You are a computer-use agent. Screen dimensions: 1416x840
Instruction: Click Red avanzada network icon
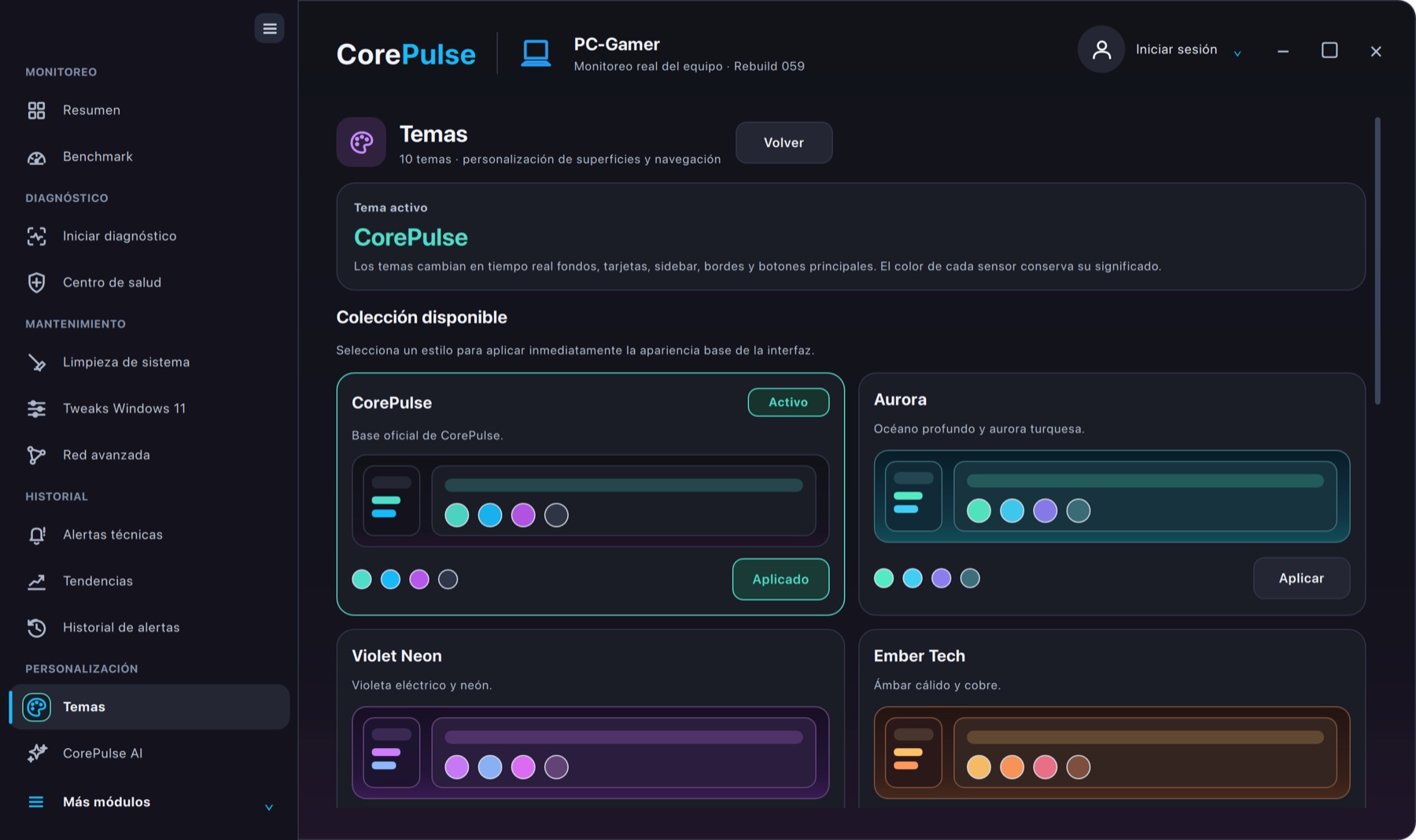coord(36,455)
